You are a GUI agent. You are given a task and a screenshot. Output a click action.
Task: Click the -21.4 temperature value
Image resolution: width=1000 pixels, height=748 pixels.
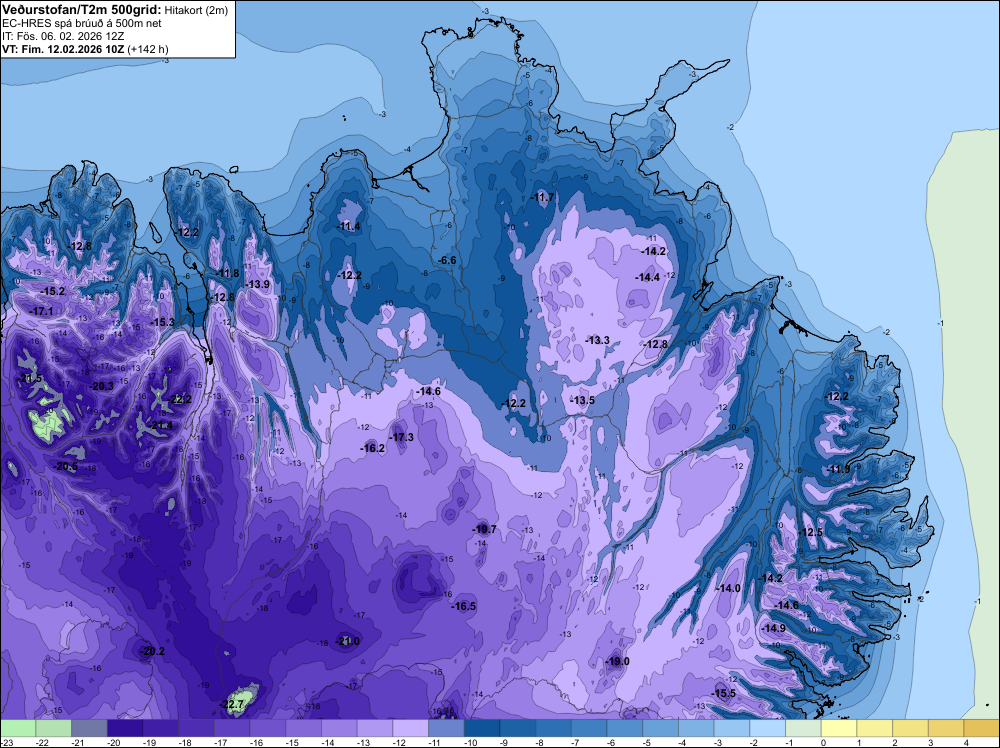pos(161,425)
